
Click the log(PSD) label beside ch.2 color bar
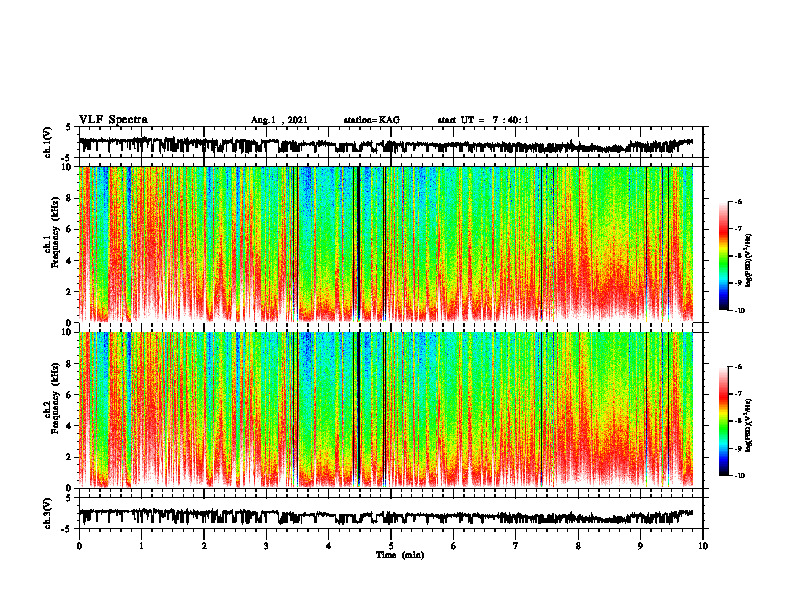(749, 424)
